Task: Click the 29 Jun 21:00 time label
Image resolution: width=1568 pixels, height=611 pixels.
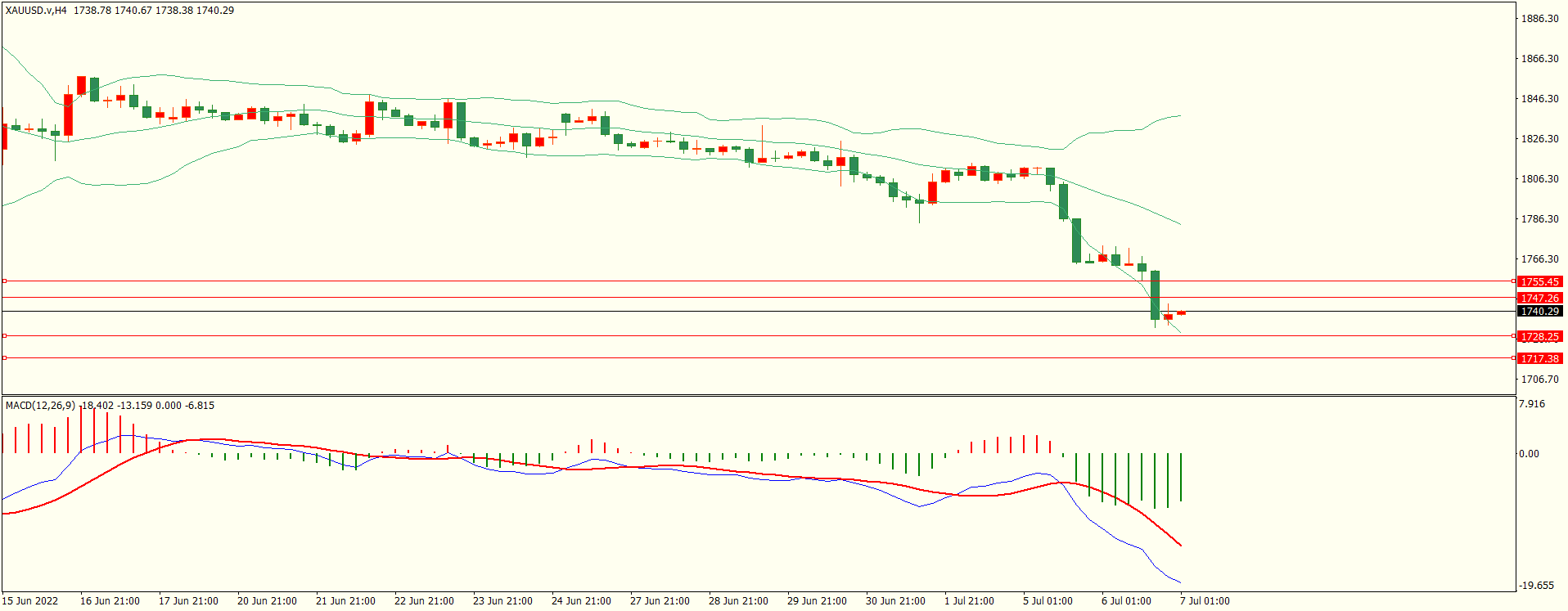Action: 817,601
